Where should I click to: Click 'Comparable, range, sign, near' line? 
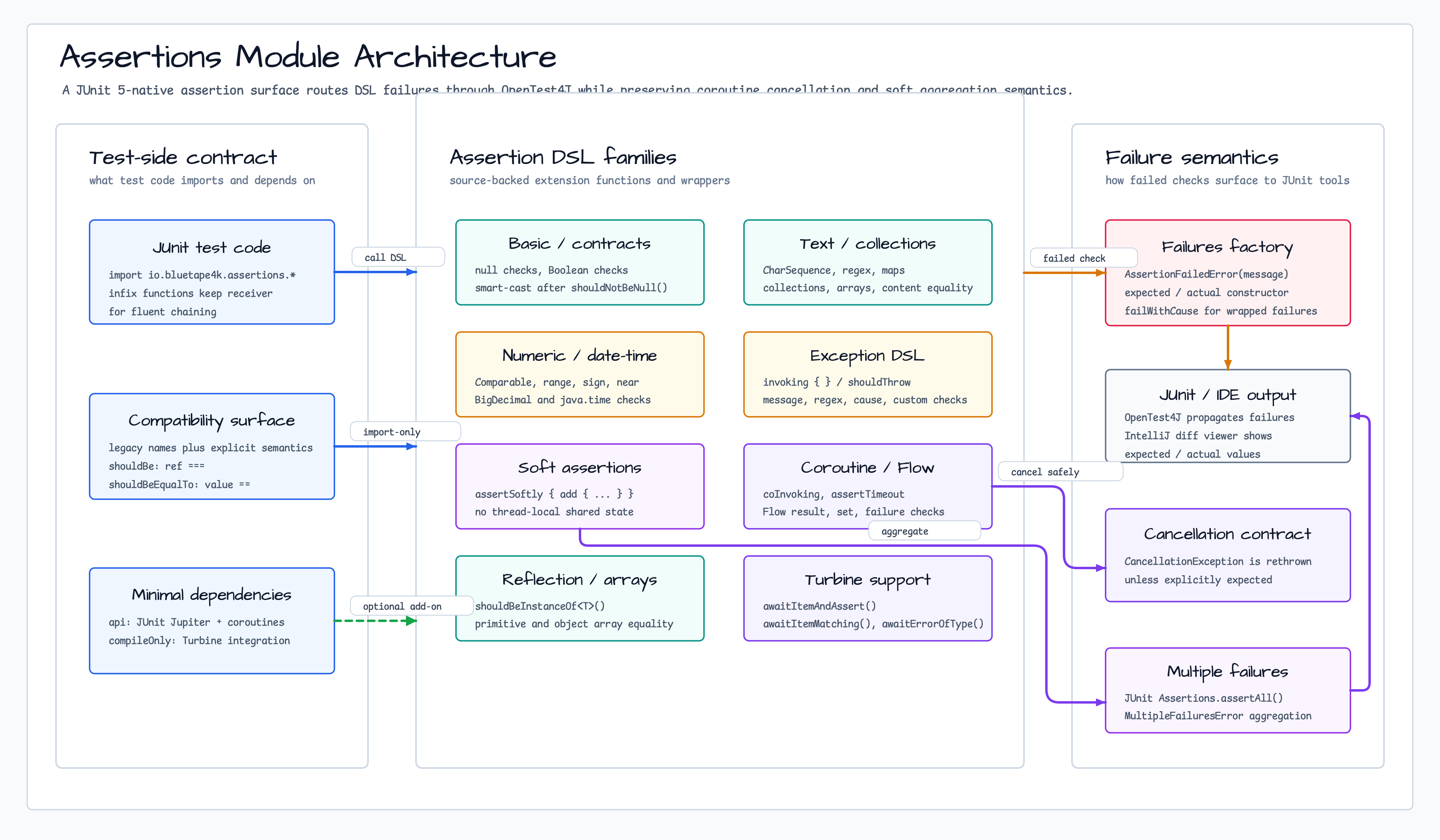[x=557, y=382]
